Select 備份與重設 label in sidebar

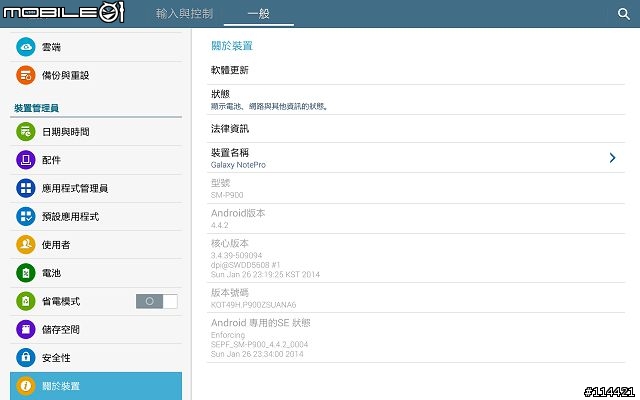(66, 75)
